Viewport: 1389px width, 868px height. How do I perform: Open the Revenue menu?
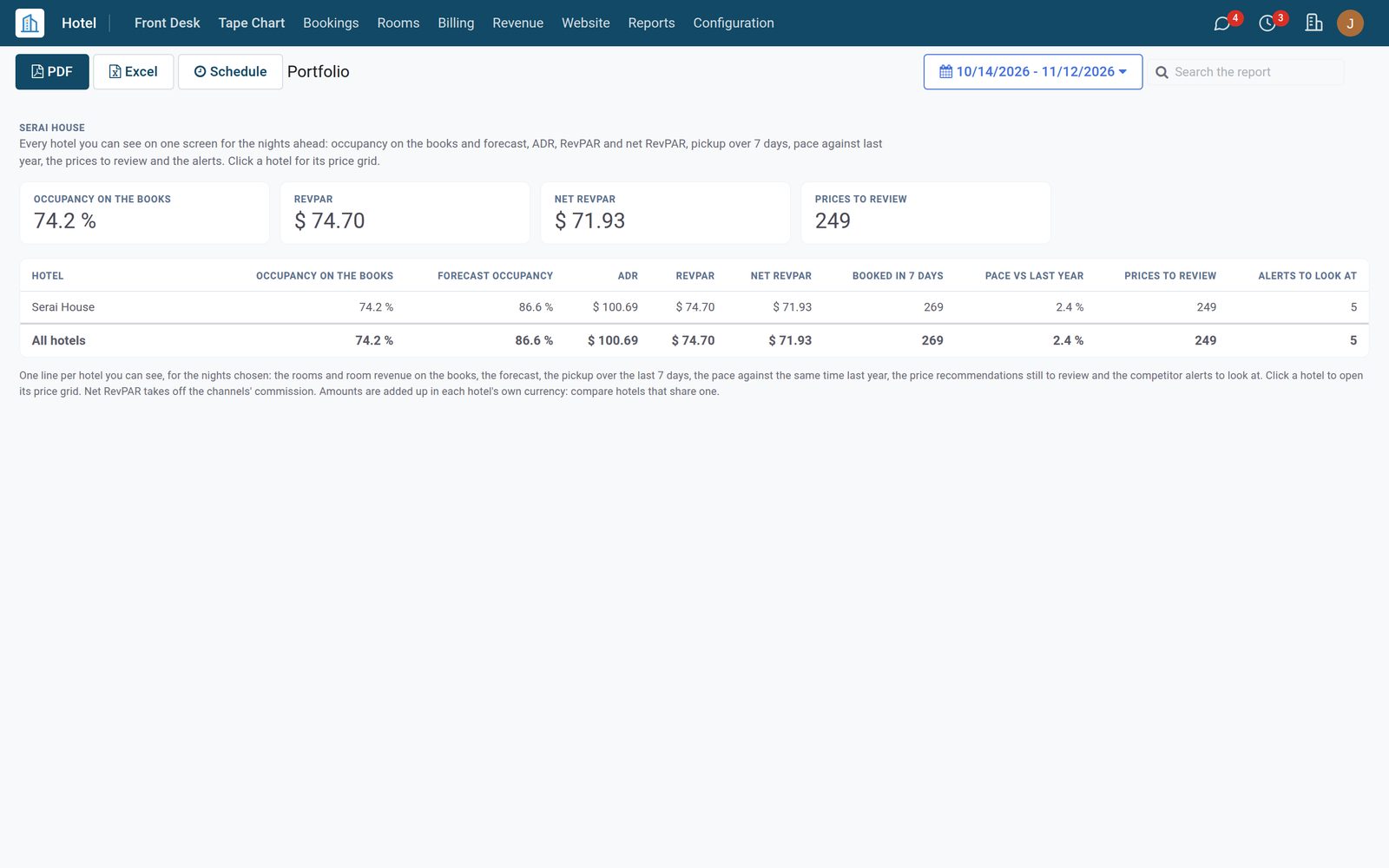[518, 23]
